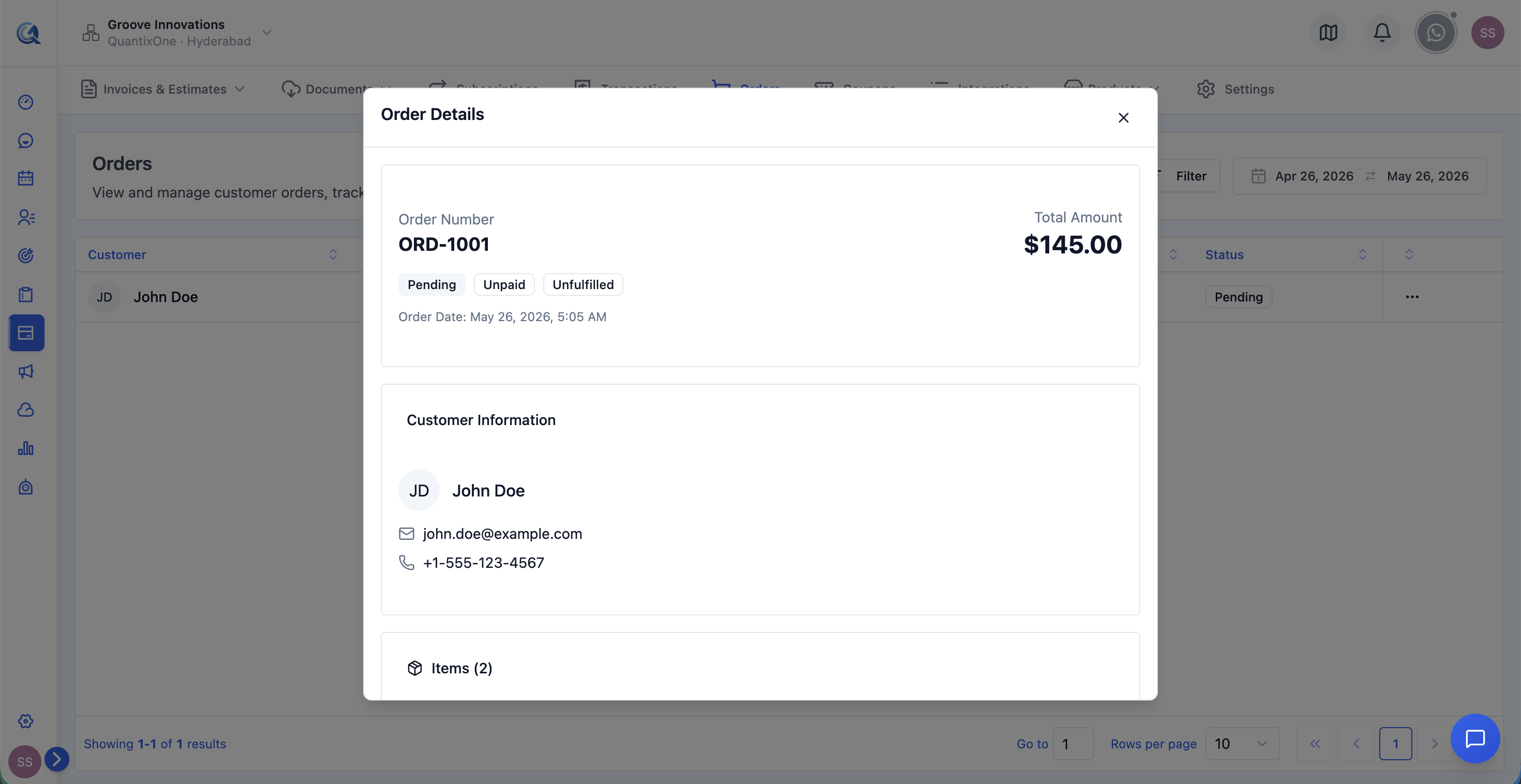Switch to the Settings tab

pyautogui.click(x=1235, y=89)
